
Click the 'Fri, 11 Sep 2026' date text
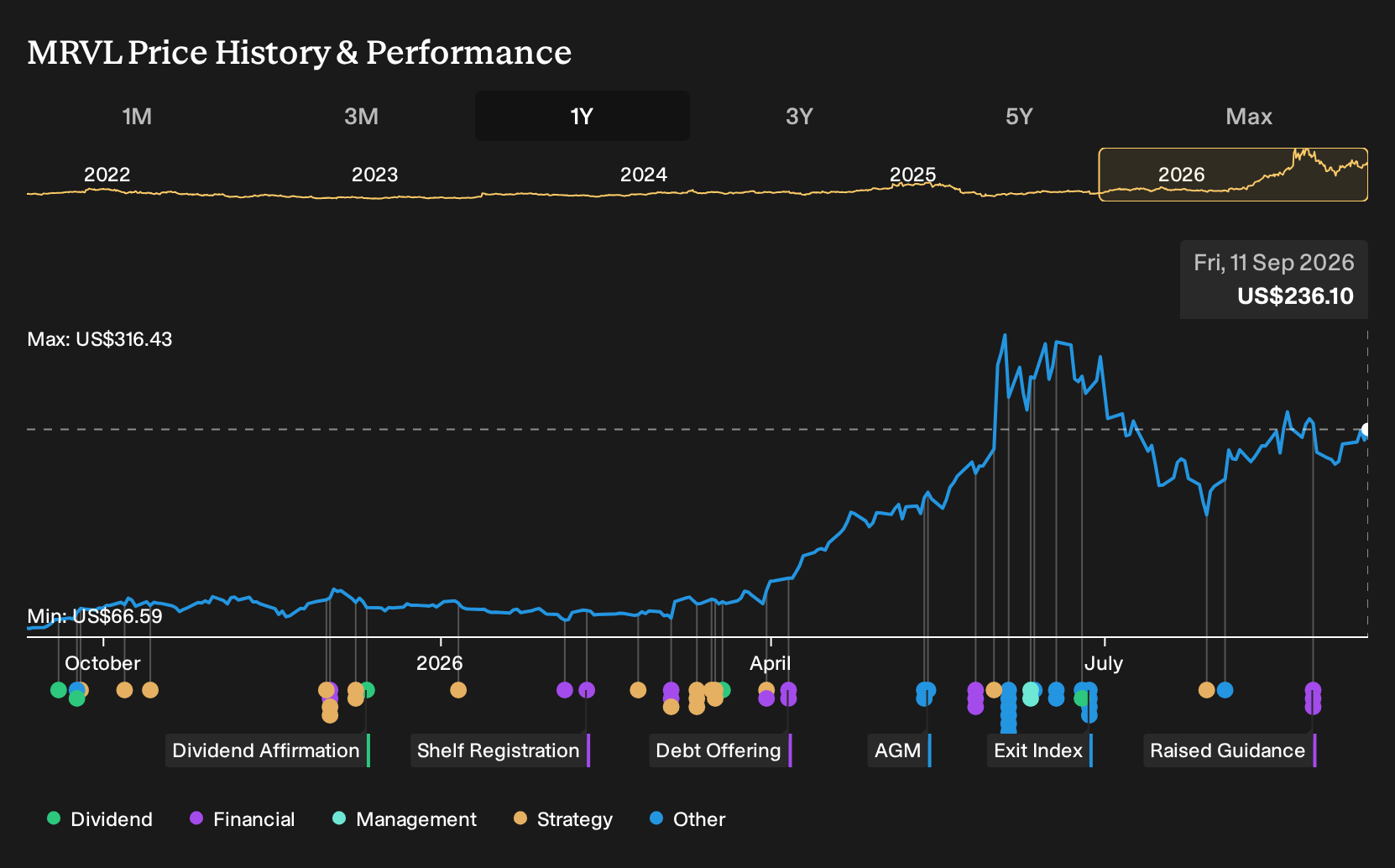[x=1274, y=263]
